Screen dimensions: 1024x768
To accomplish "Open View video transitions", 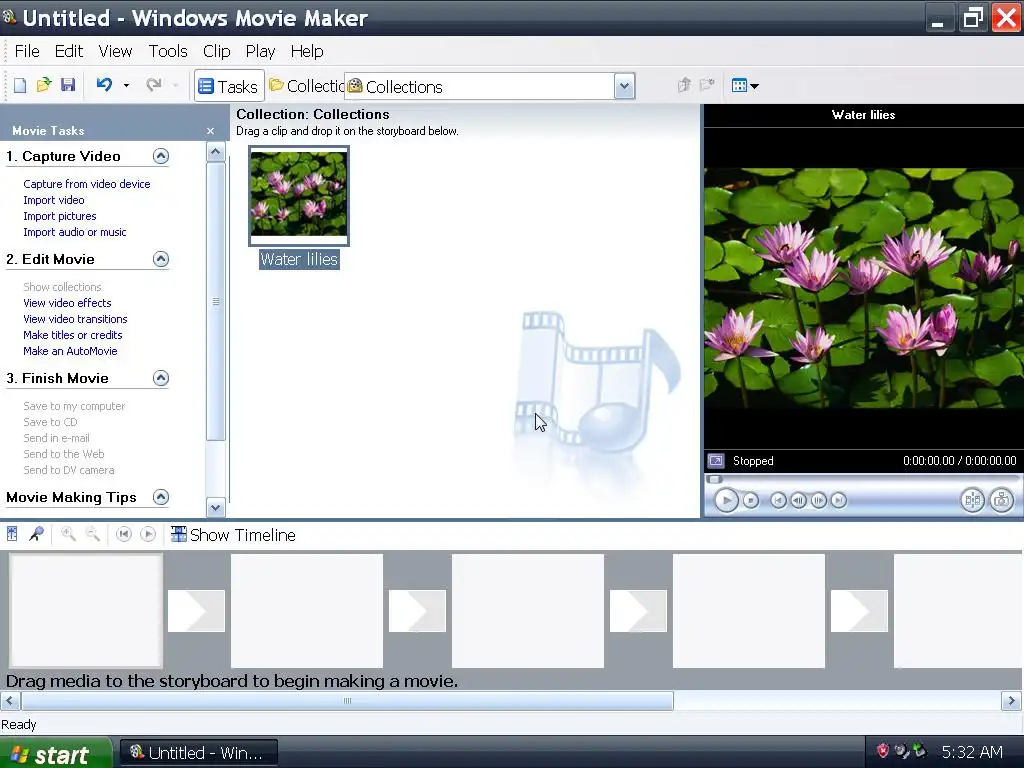I will click(75, 319).
